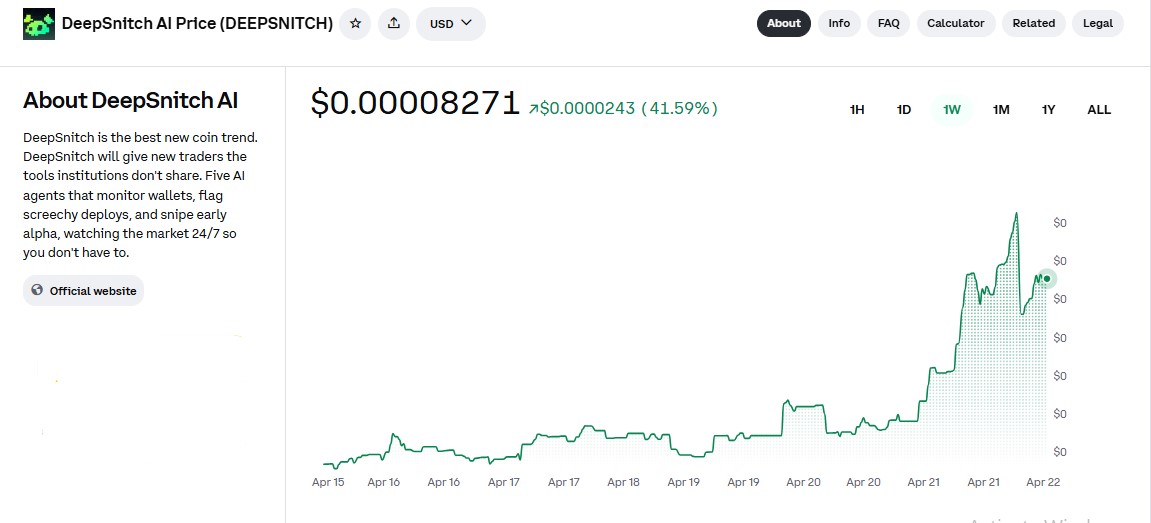Viewport: 1151px width, 523px height.
Task: Click the share upload icon button
Action: coord(393,24)
